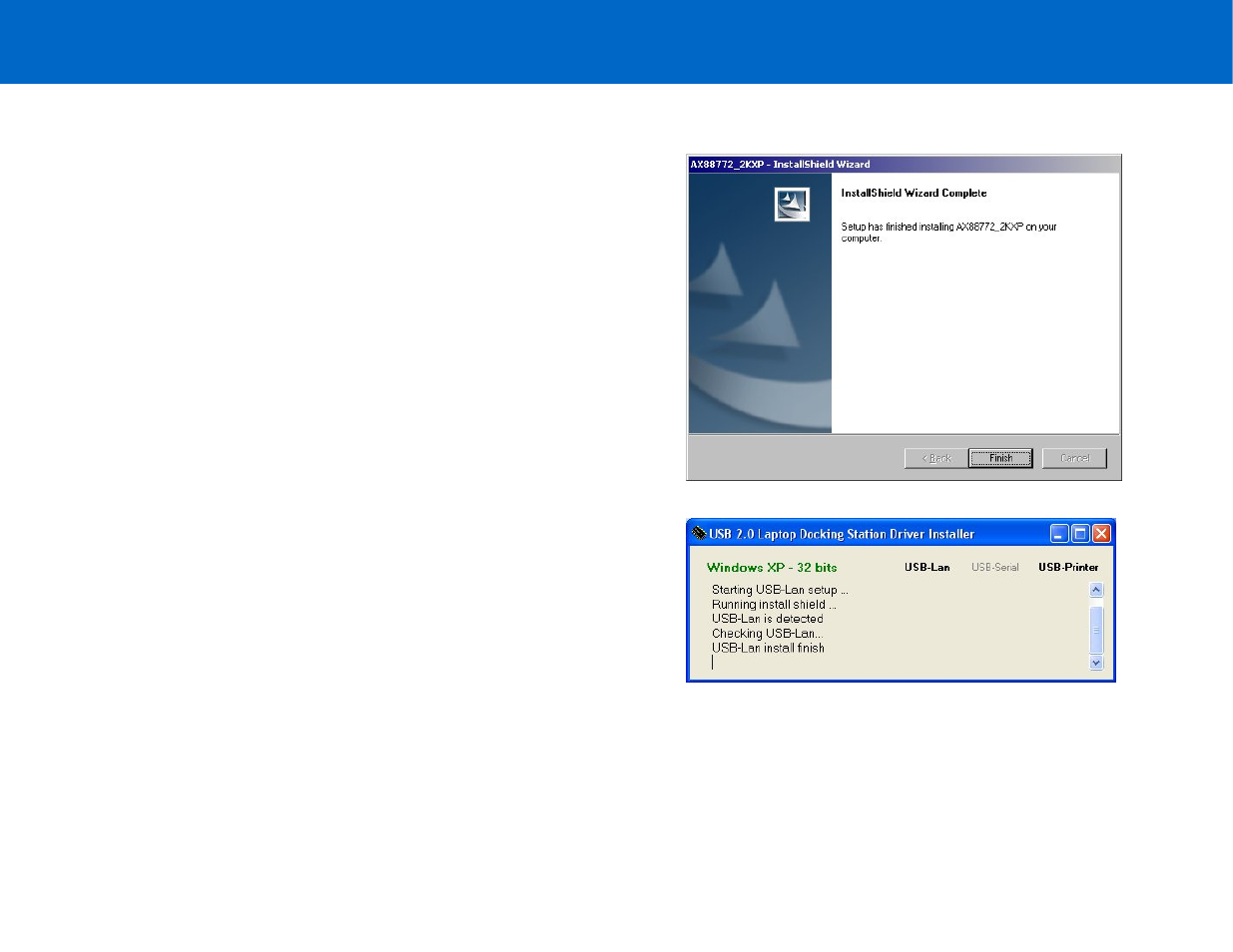
Task: Click the 'Windows XP - 32 bits' text
Action: click(772, 567)
